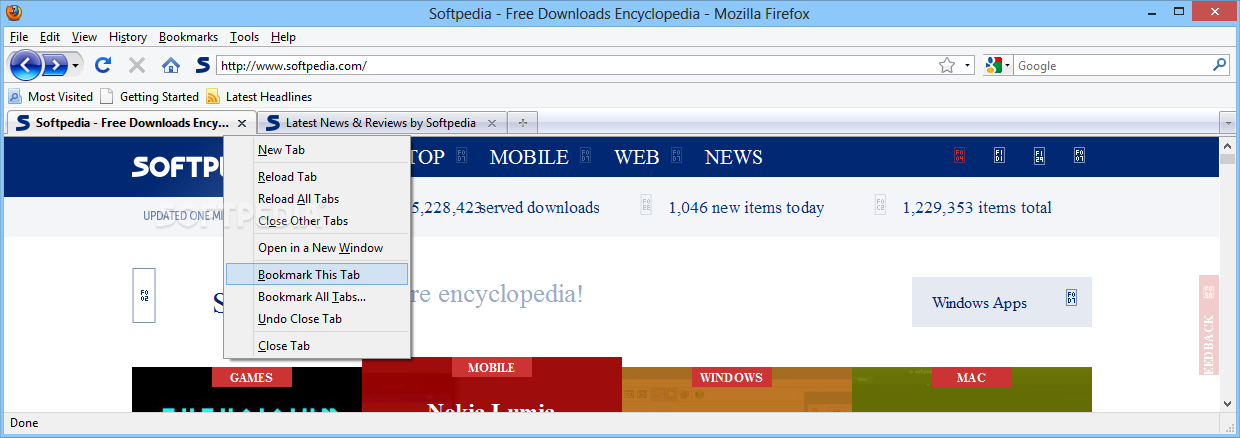
Task: Click the WINDOWS category label
Action: coord(731,378)
